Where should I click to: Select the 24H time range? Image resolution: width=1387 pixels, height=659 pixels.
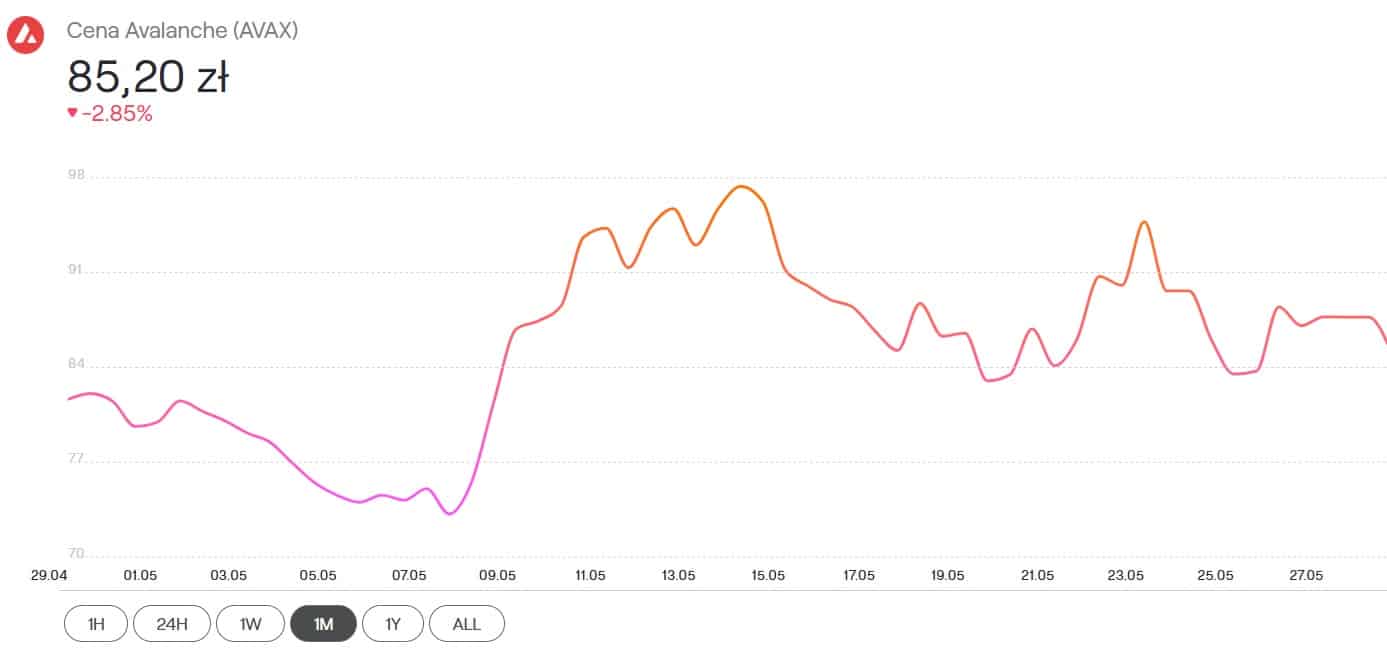tap(172, 624)
